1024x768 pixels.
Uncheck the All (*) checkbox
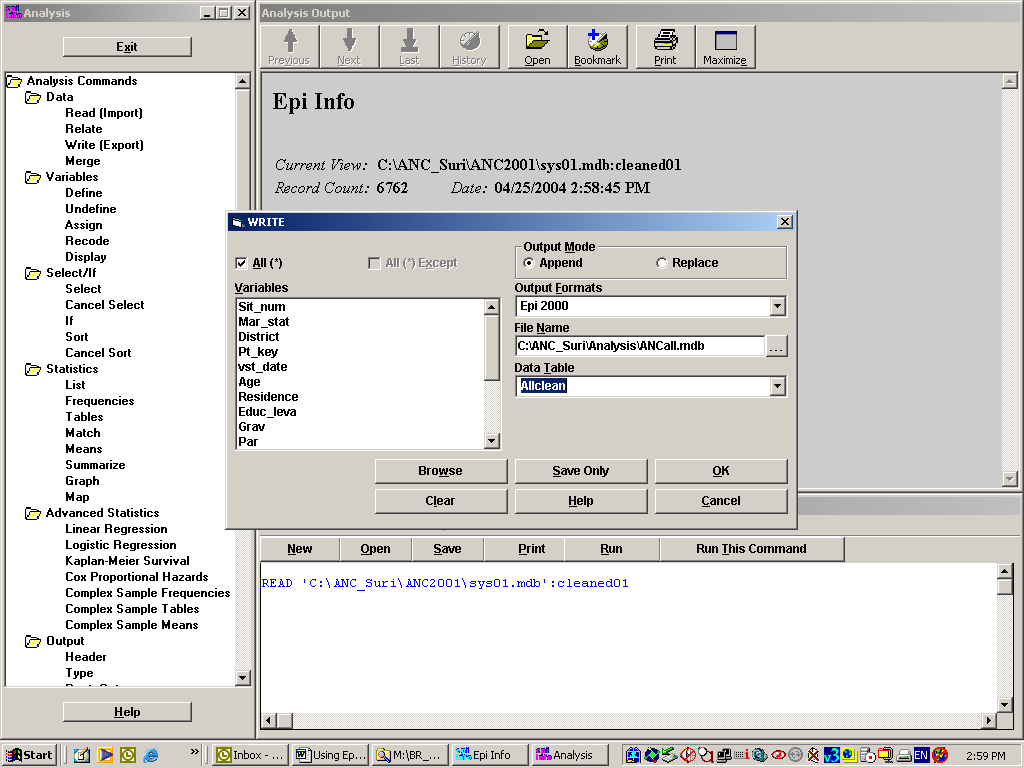(x=241, y=263)
